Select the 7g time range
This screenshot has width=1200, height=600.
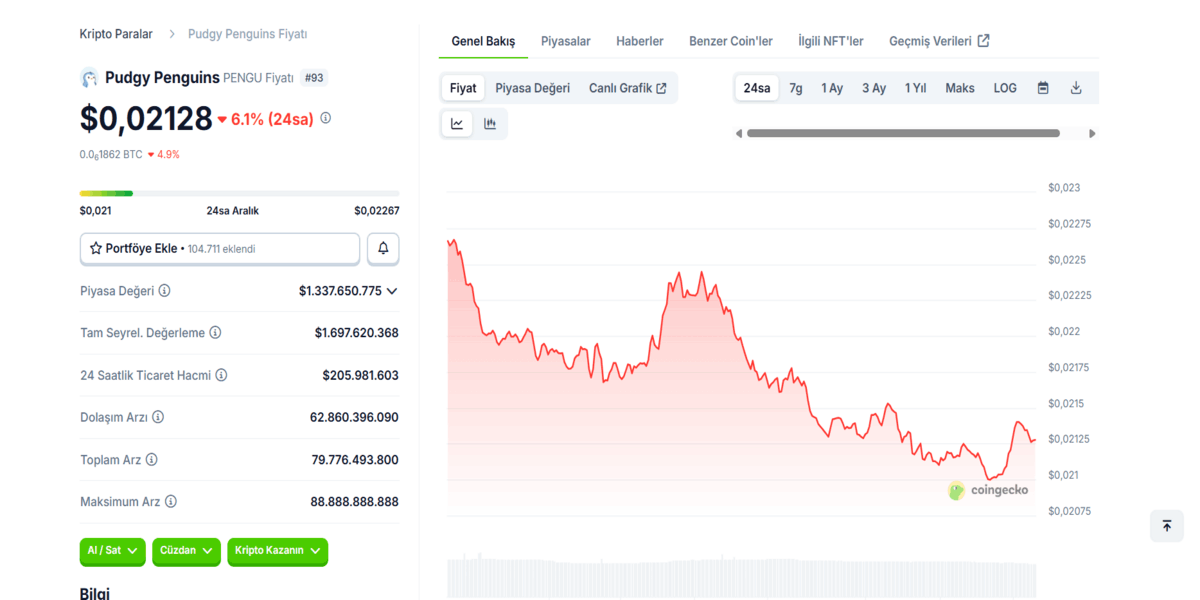pyautogui.click(x=795, y=88)
